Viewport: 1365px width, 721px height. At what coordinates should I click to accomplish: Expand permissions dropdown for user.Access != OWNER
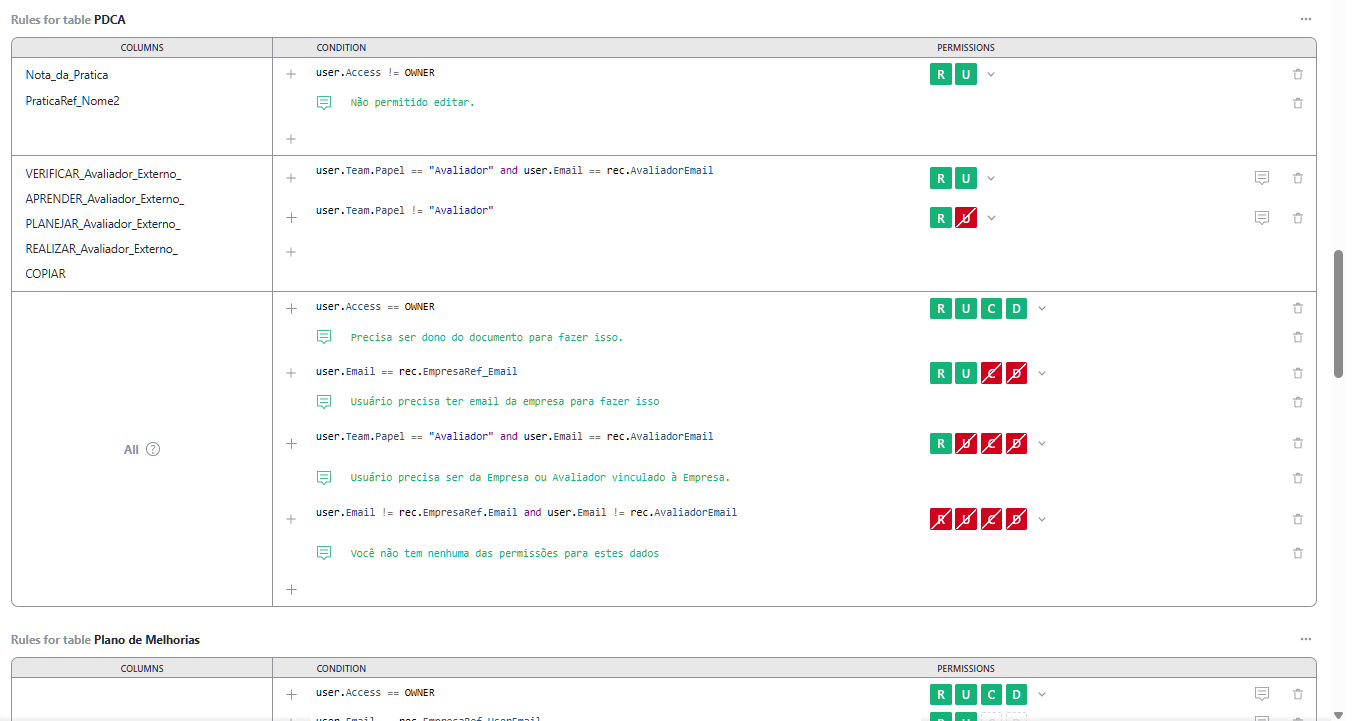pos(991,74)
